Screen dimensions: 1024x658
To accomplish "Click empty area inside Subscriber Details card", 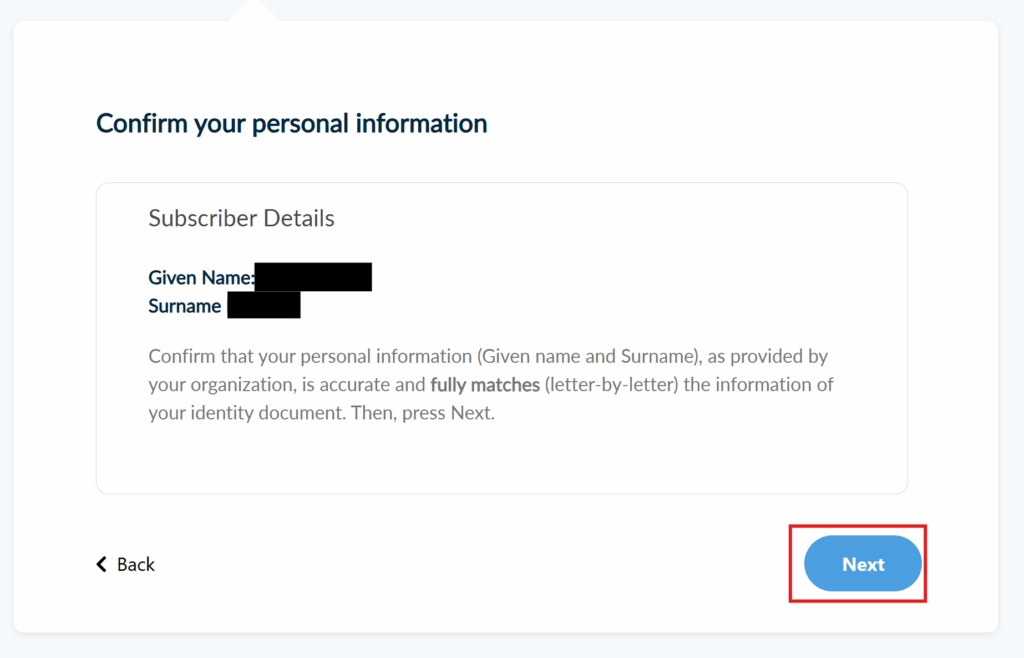I will [x=600, y=455].
